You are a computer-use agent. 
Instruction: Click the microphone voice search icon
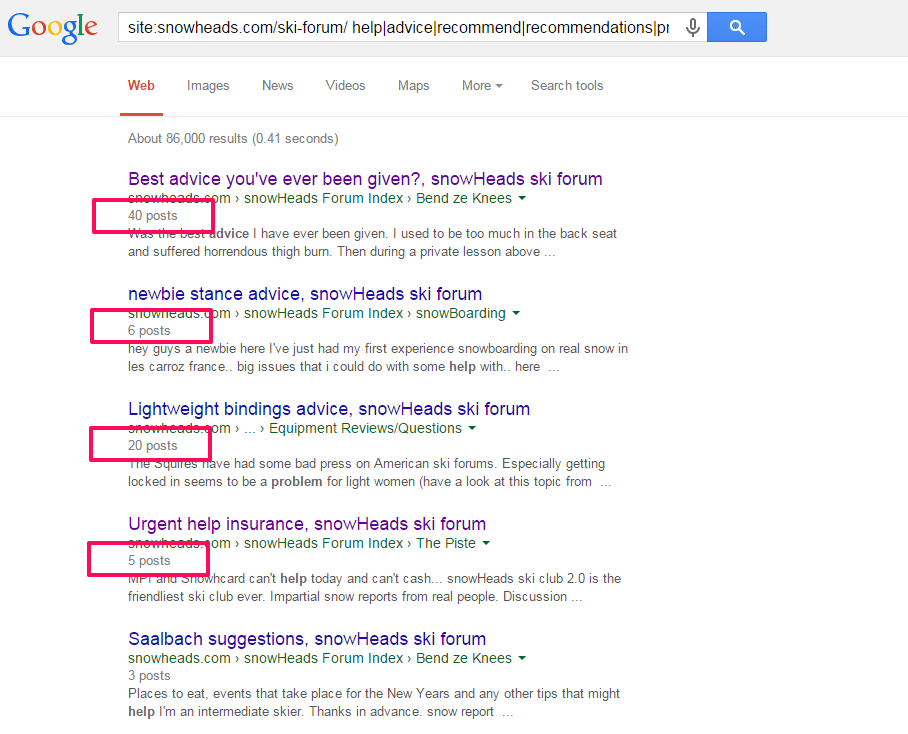(692, 27)
